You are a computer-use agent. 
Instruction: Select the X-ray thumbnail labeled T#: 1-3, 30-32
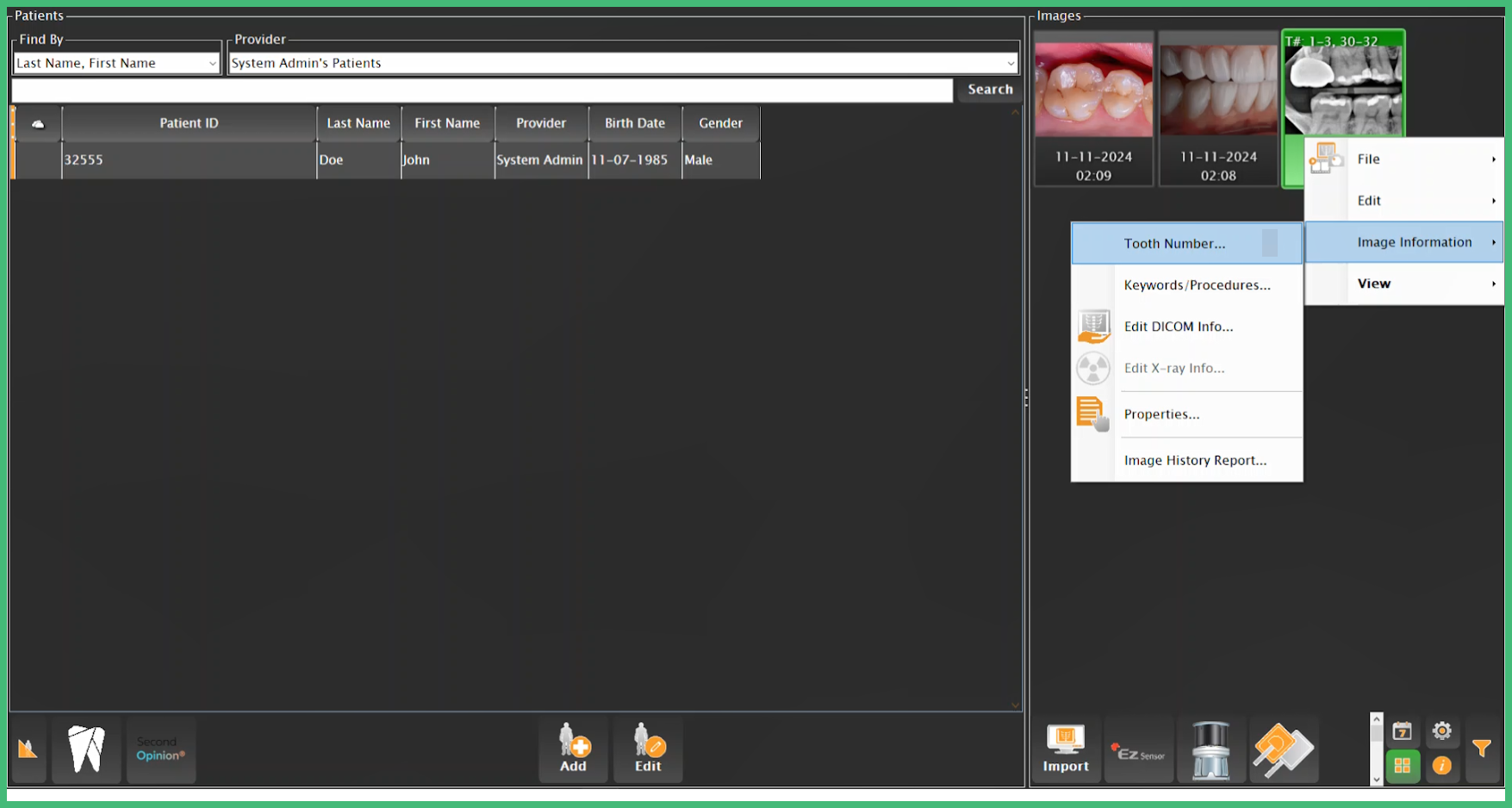click(x=1343, y=86)
